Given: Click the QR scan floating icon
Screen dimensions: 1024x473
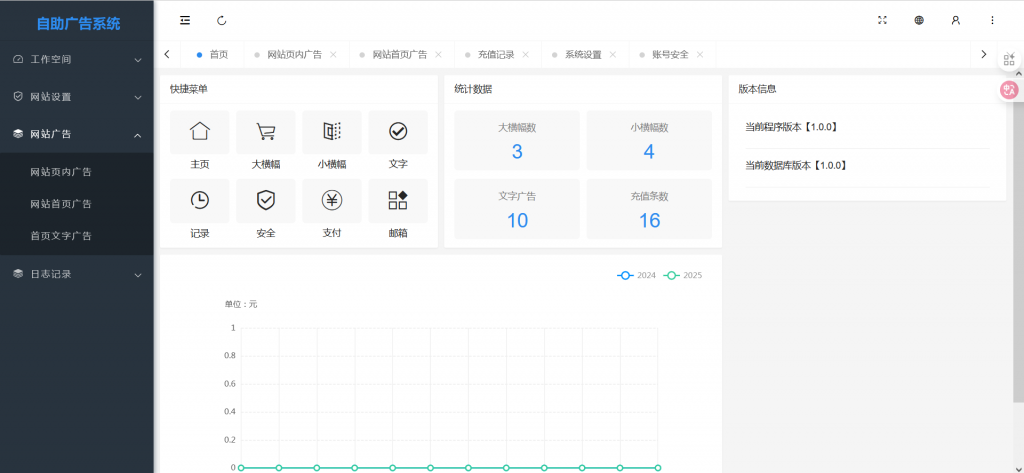Looking at the screenshot, I should 1009,60.
